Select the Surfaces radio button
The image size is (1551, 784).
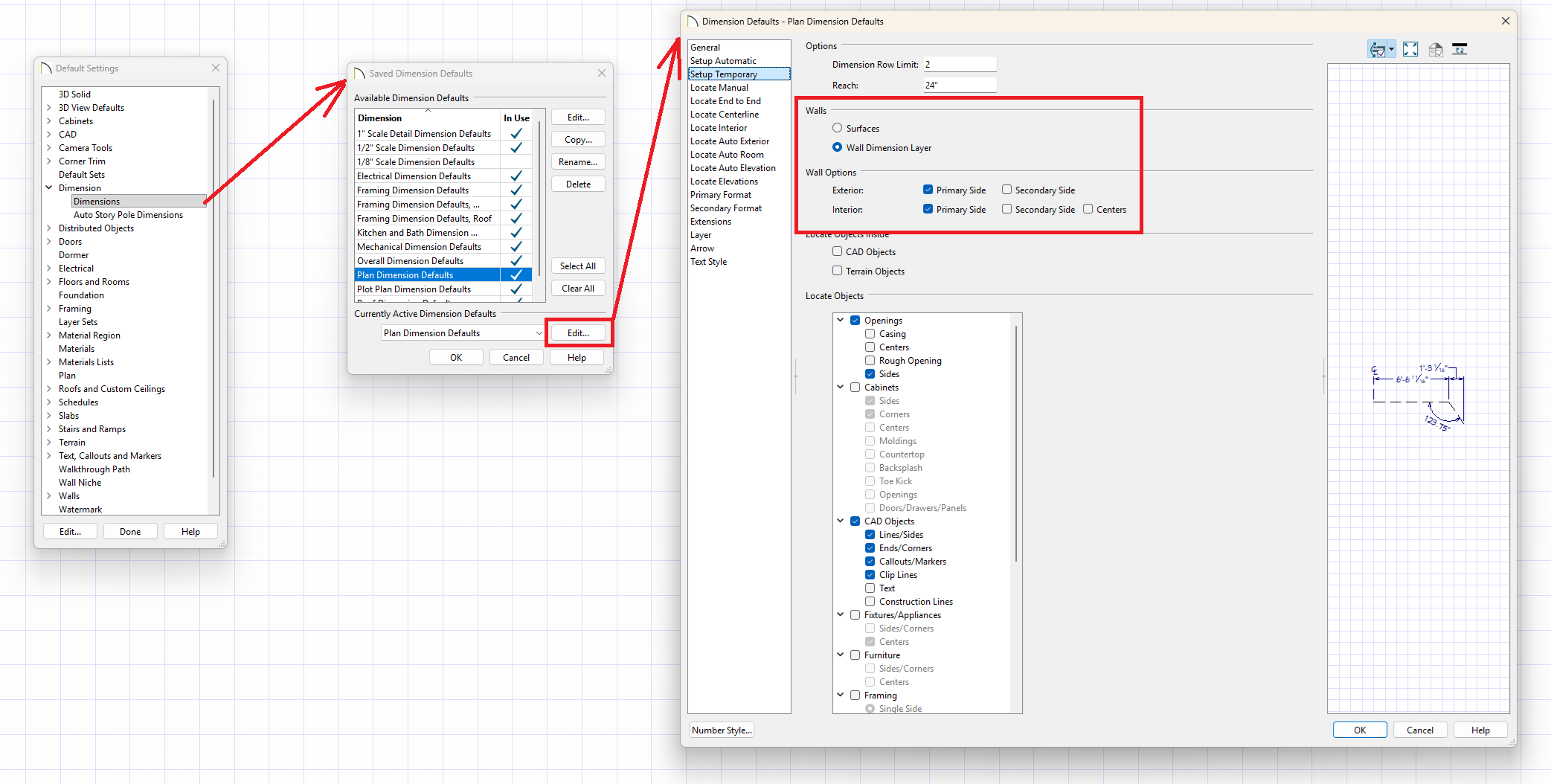click(838, 129)
